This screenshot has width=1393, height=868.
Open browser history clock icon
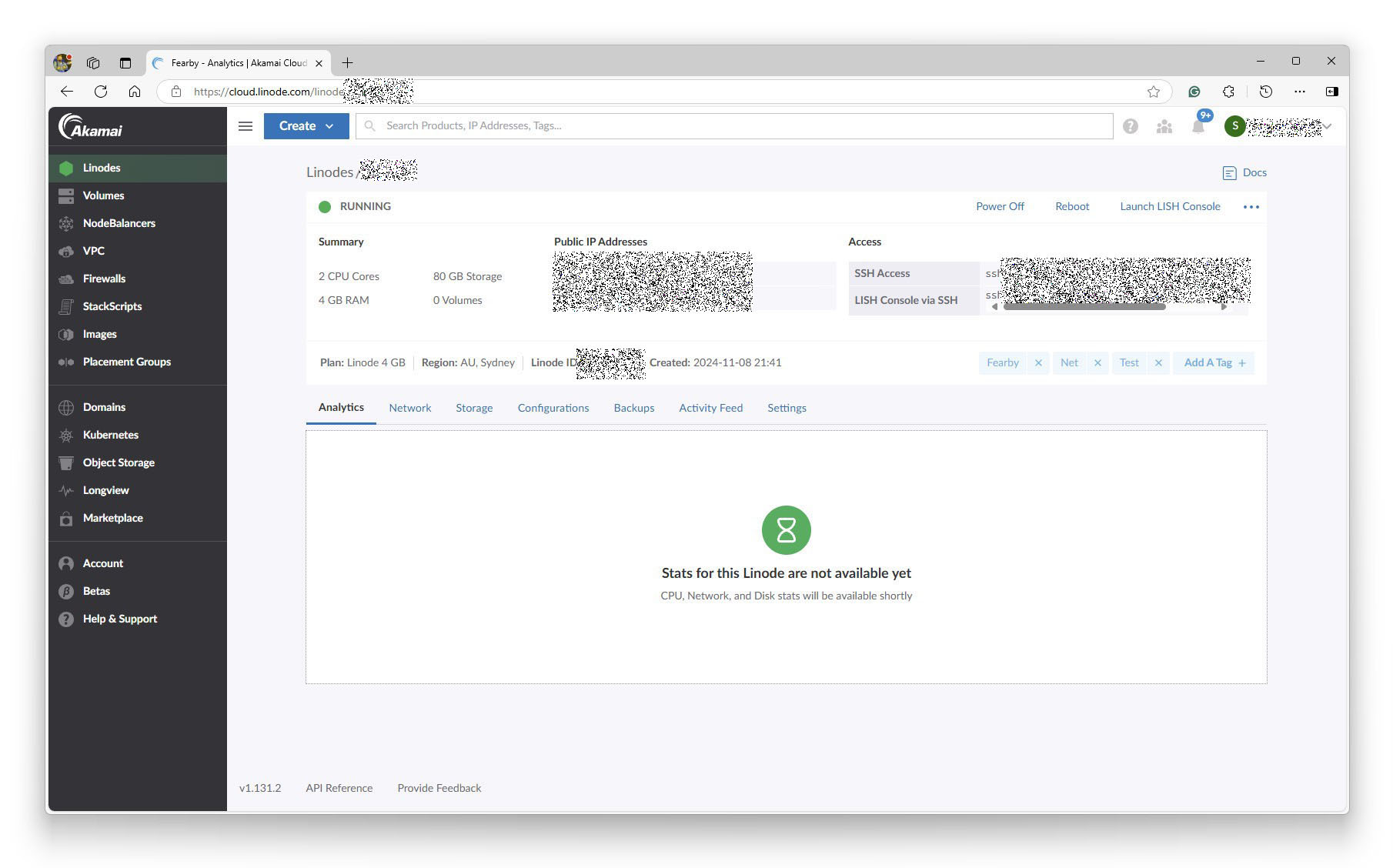1266,92
